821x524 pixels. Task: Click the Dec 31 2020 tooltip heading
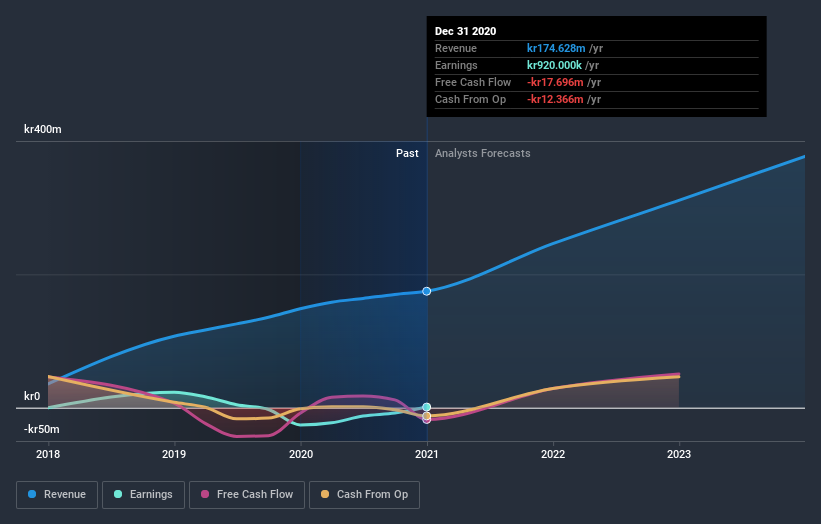point(465,31)
